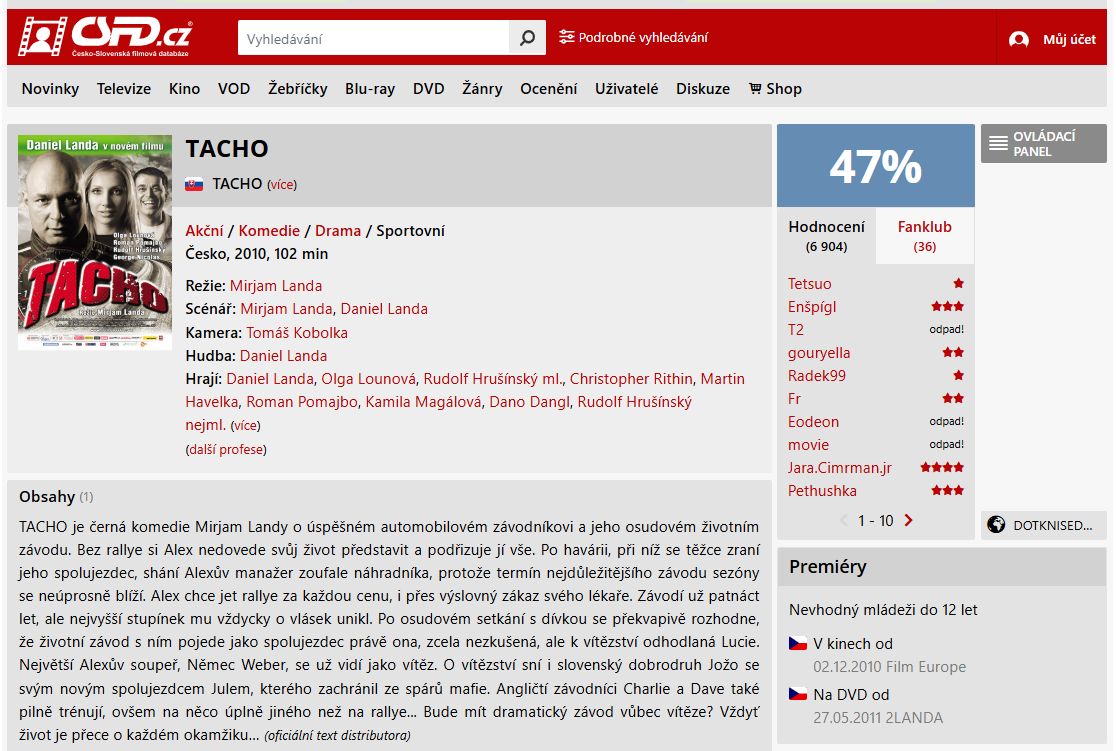Open actress Olga Lounová's page
This screenshot has width=1116, height=751.
[x=369, y=379]
